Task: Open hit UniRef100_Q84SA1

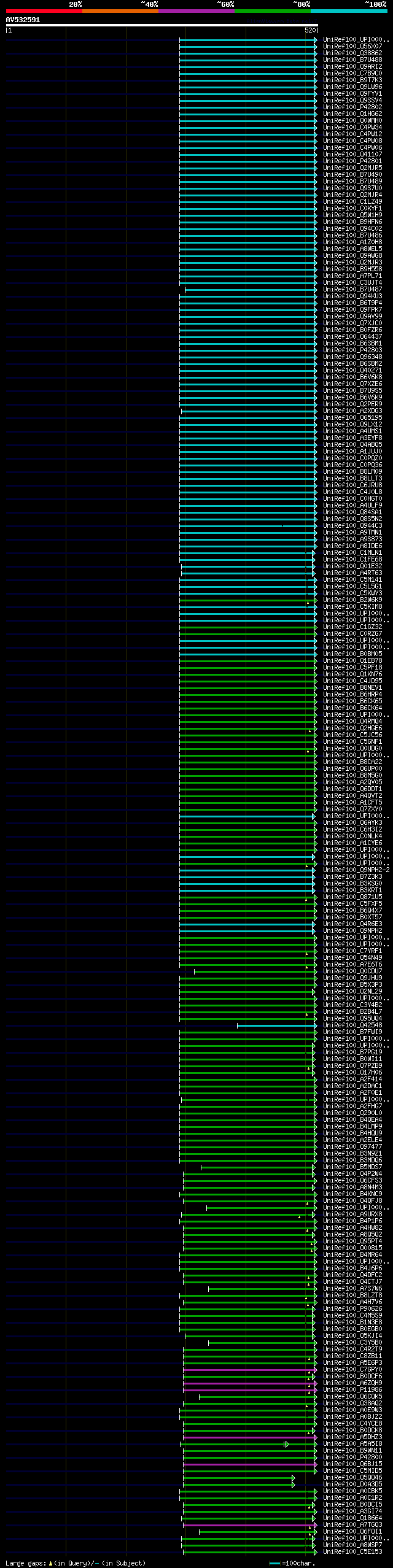Action: (x=352, y=512)
